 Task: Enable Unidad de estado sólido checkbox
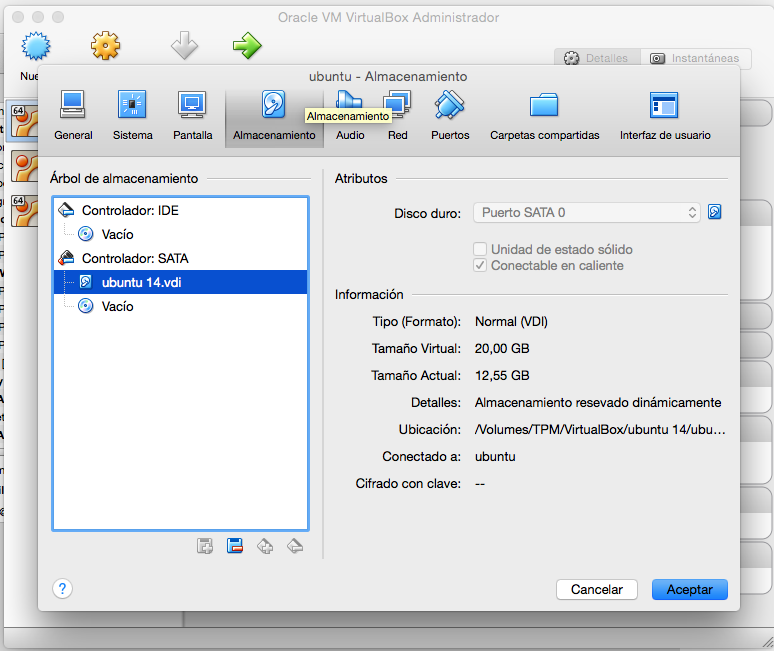tap(480, 249)
